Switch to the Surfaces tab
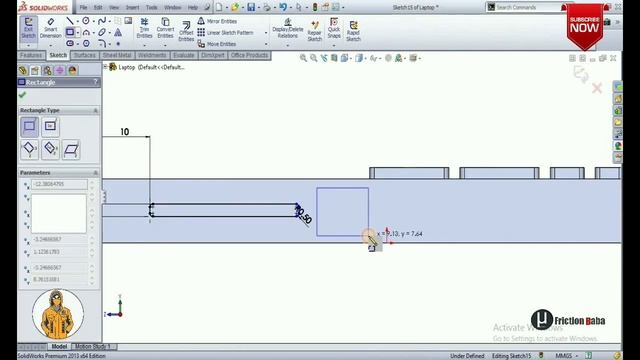 [84, 55]
